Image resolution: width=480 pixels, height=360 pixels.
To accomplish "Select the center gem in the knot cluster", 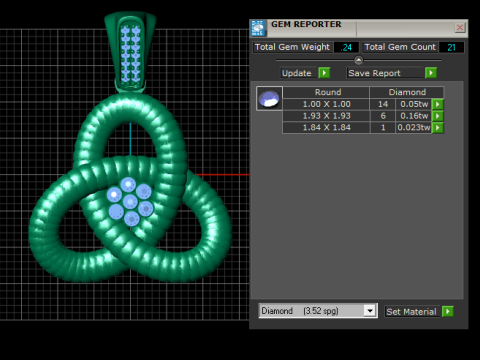I will click(x=130, y=202).
